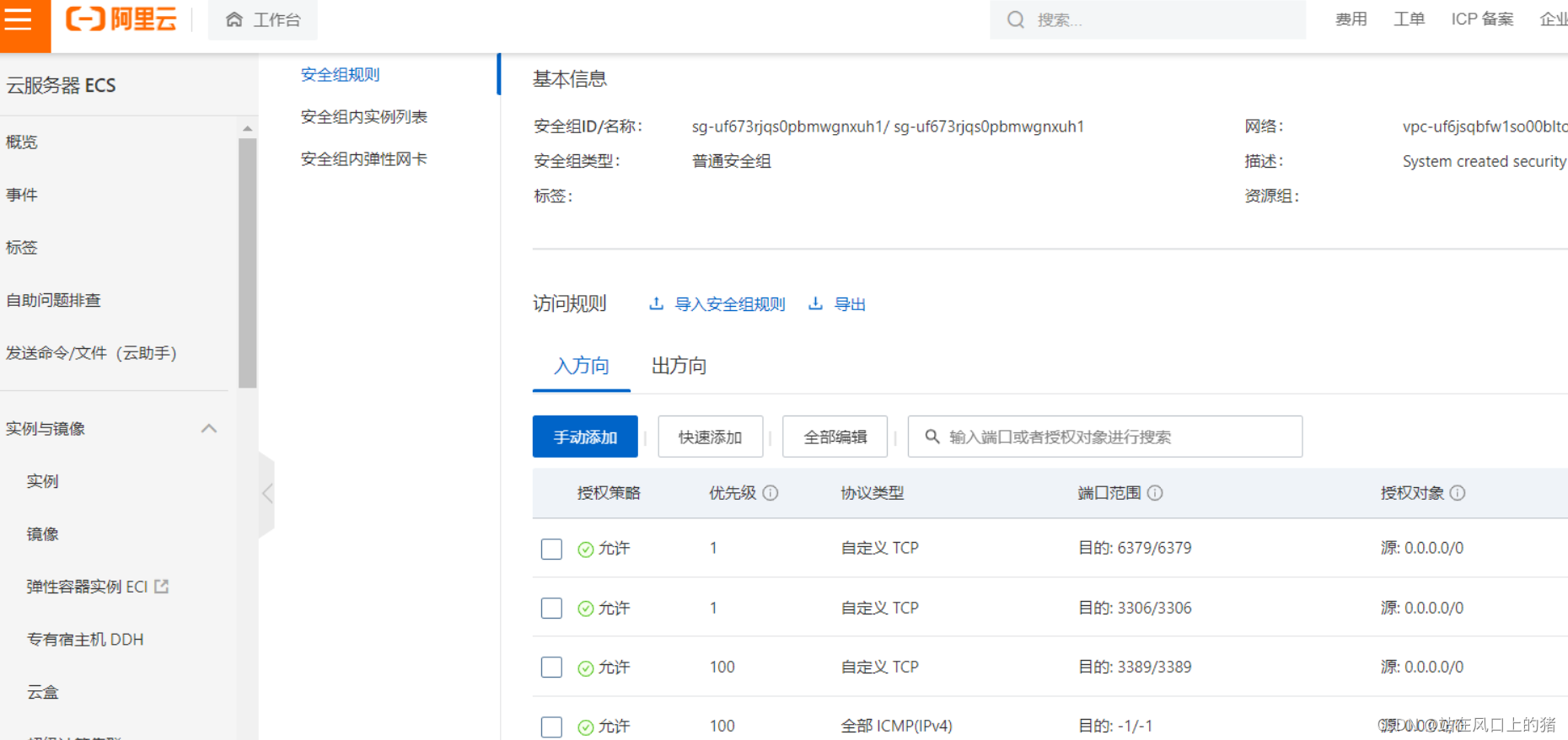This screenshot has height=740, width=1568.
Task: Click the home icon beside 工作台
Action: 234,19
